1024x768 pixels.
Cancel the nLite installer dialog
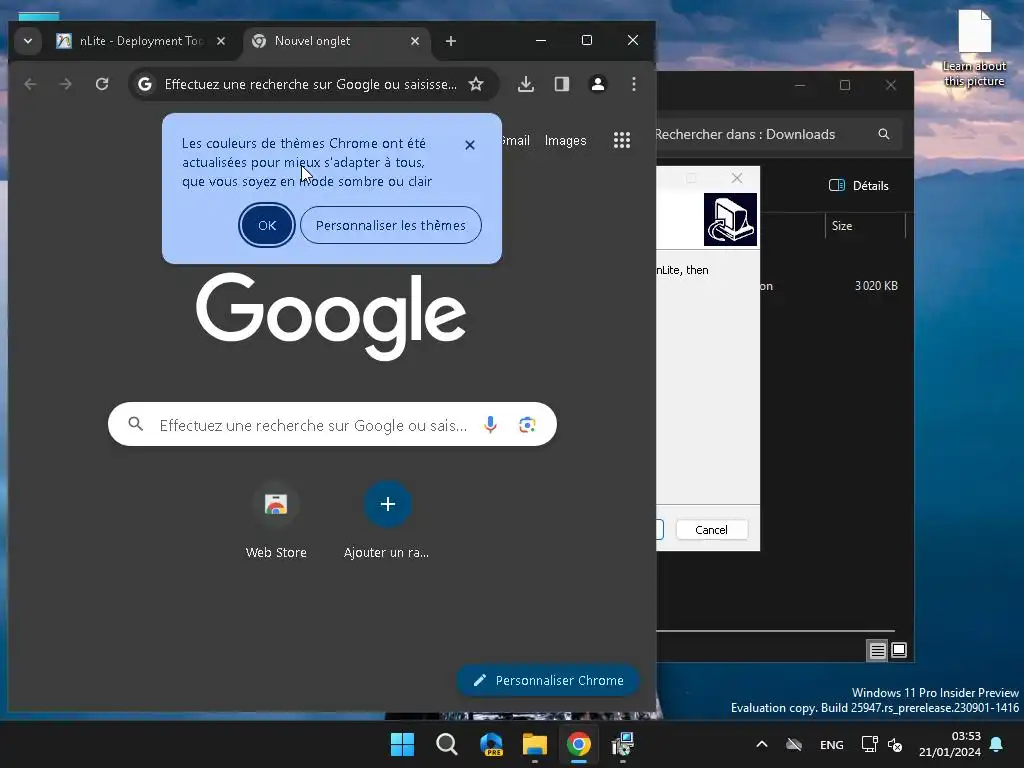click(x=711, y=530)
